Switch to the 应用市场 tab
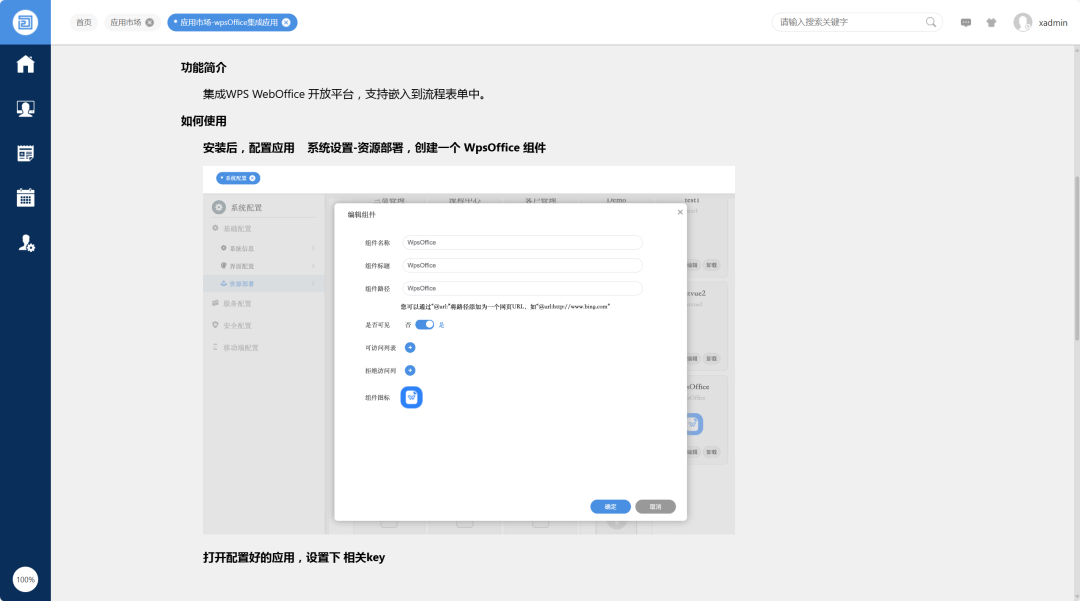Viewport: 1080px width, 601px height. [x=125, y=23]
